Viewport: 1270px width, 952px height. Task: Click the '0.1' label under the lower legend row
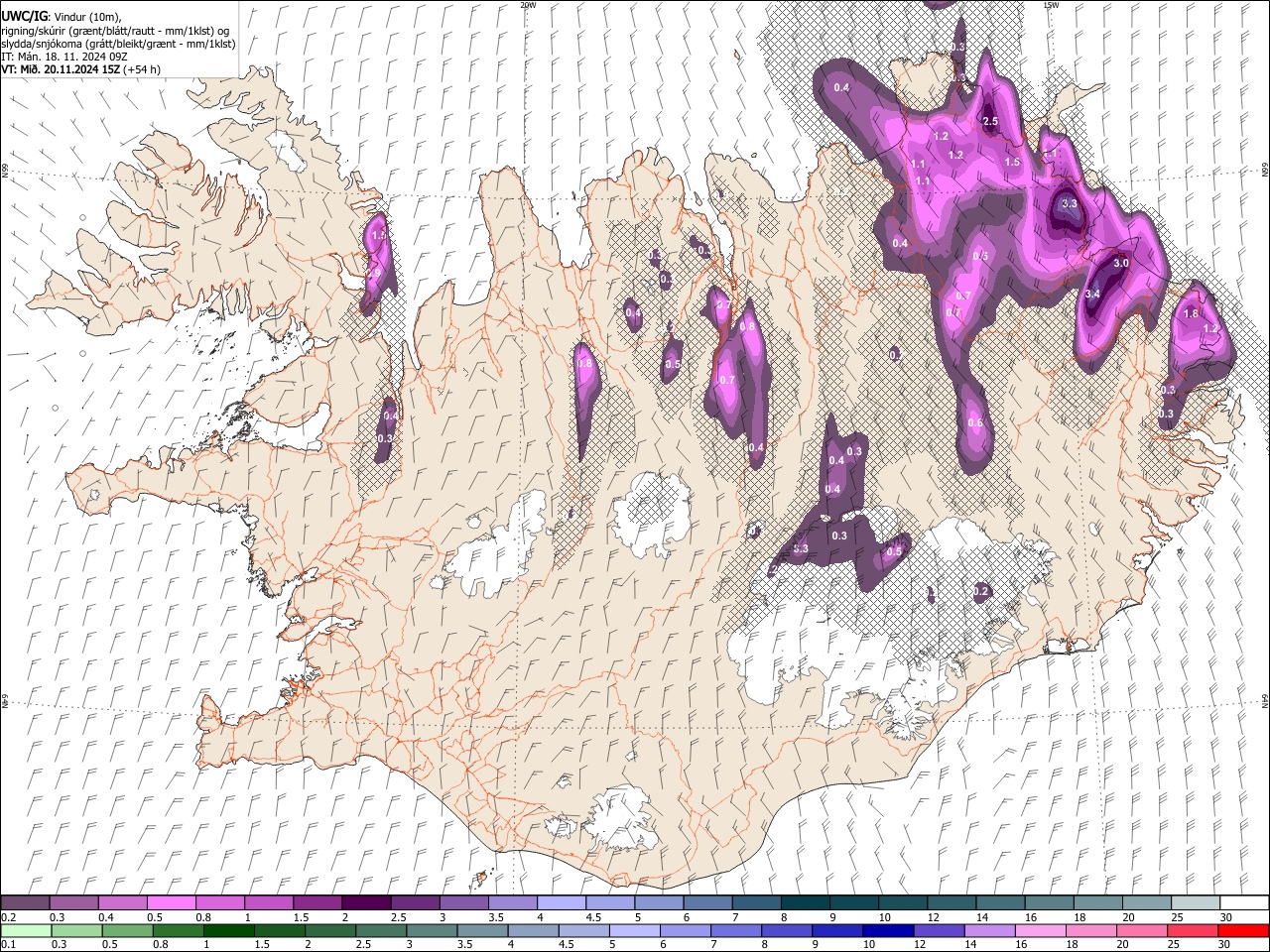tap(9, 945)
